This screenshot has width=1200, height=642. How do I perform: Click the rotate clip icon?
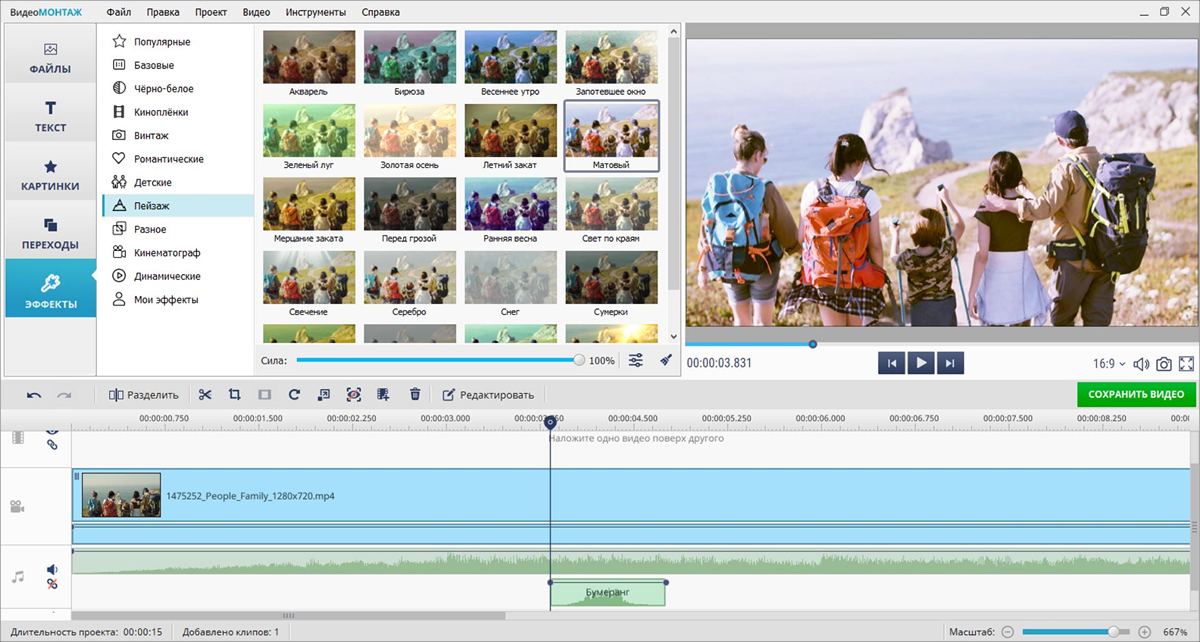pyautogui.click(x=294, y=395)
